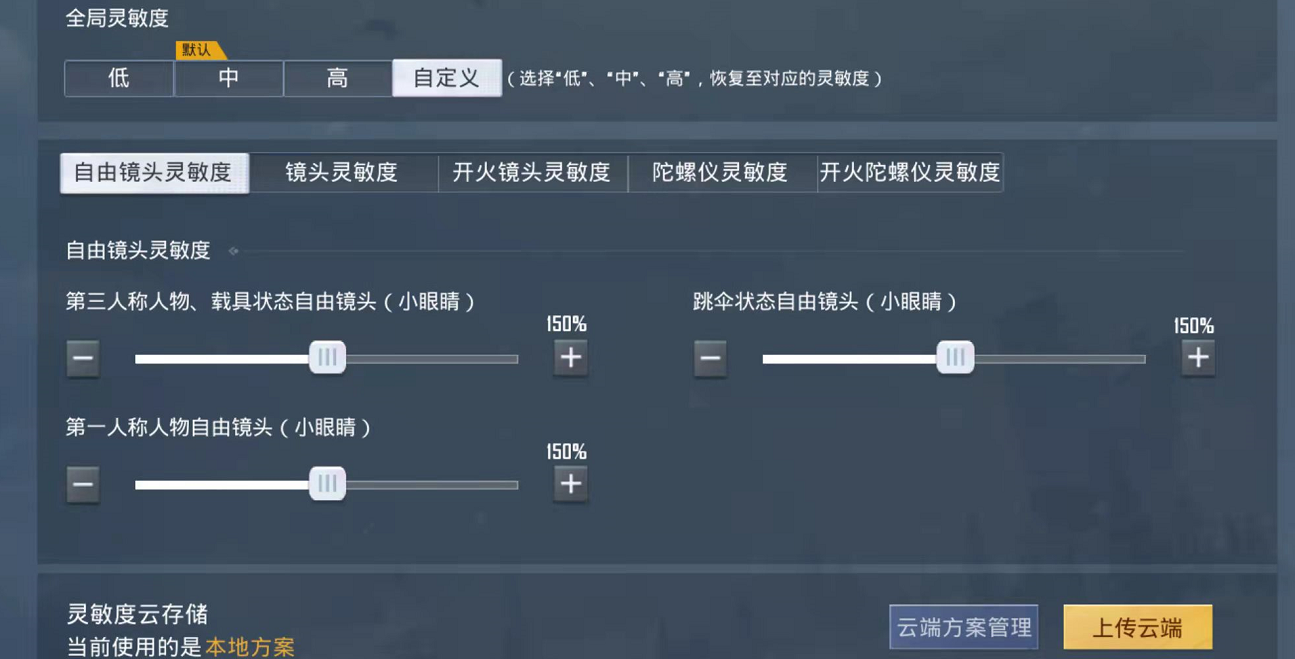Click plus for 第三人称人物 free camera sensitivity
This screenshot has width=1295, height=659.
(570, 358)
